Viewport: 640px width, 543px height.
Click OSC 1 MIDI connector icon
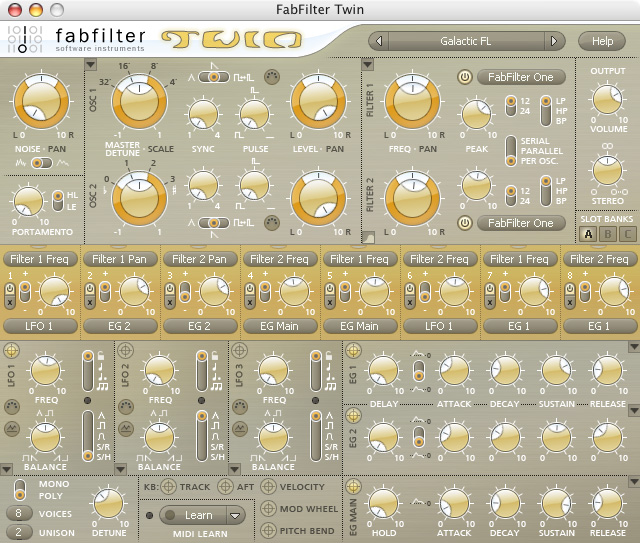(x=272, y=77)
